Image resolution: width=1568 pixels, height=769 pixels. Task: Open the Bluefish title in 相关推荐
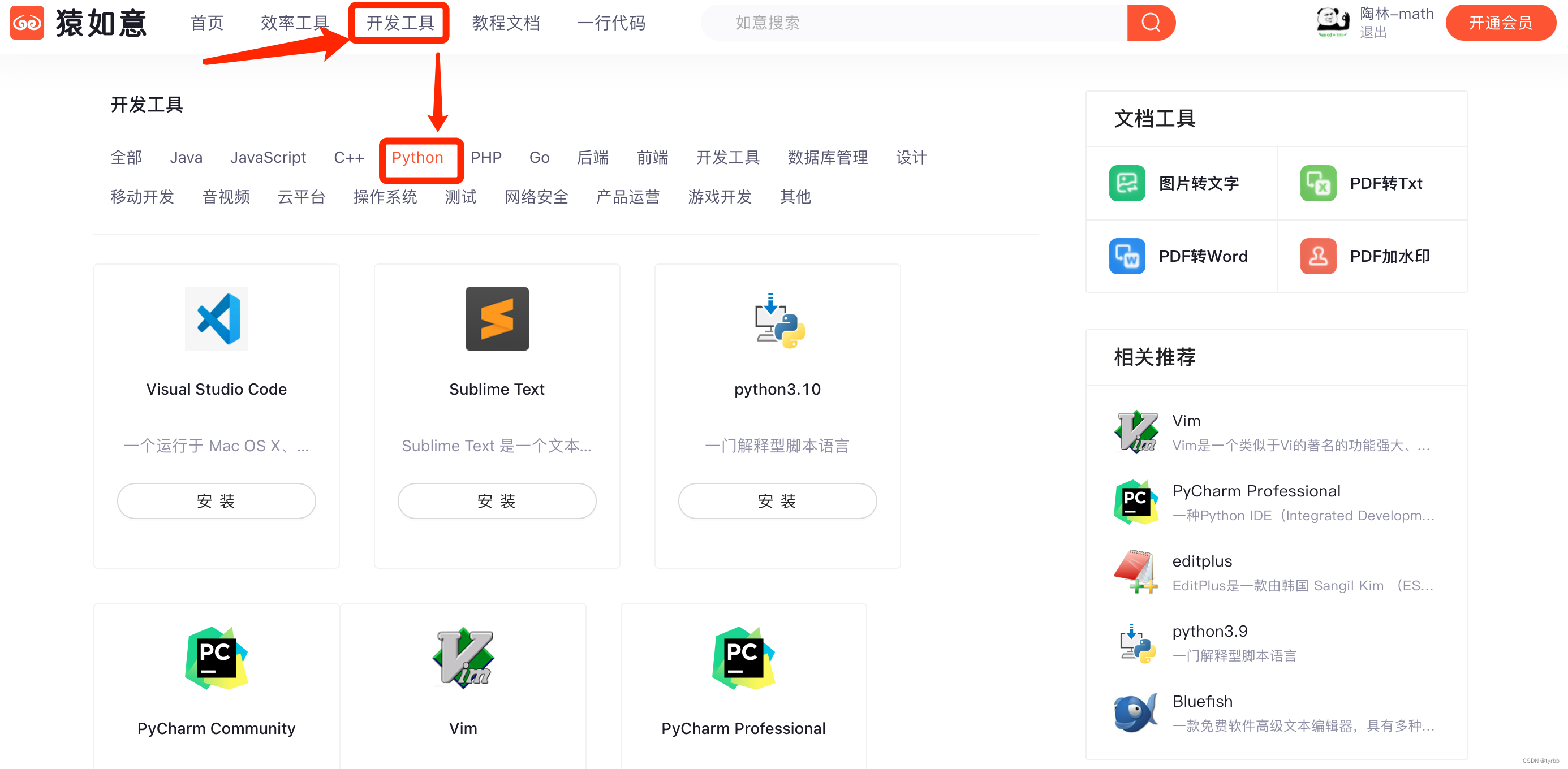[x=1202, y=701]
